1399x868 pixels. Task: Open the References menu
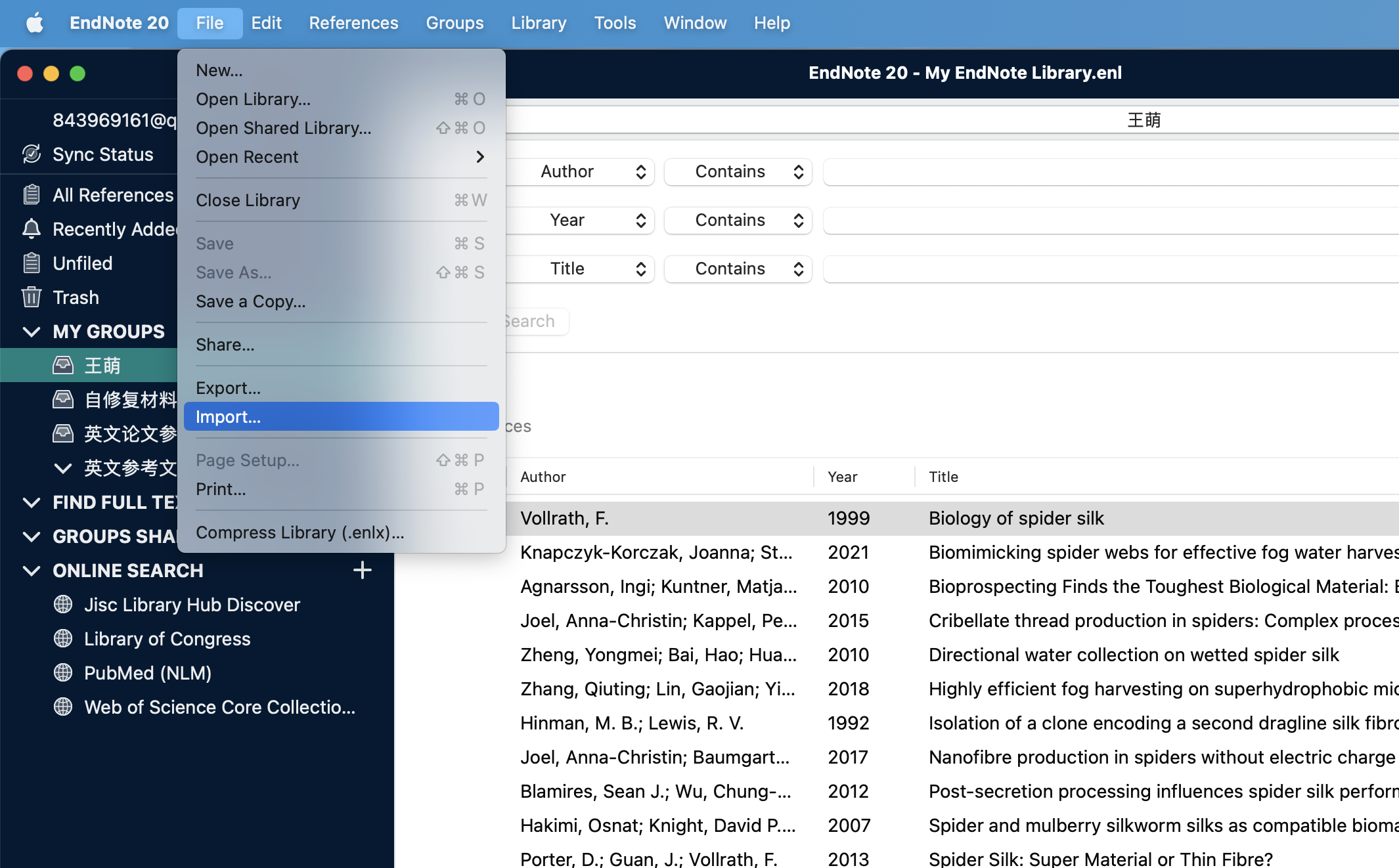click(353, 22)
